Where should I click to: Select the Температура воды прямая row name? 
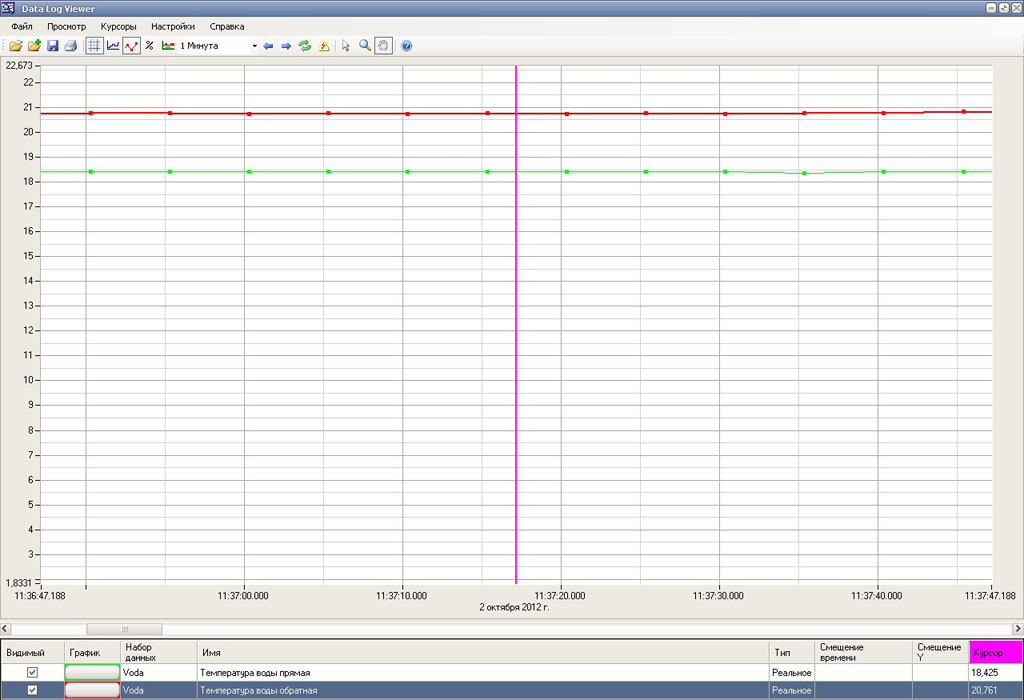(255, 673)
